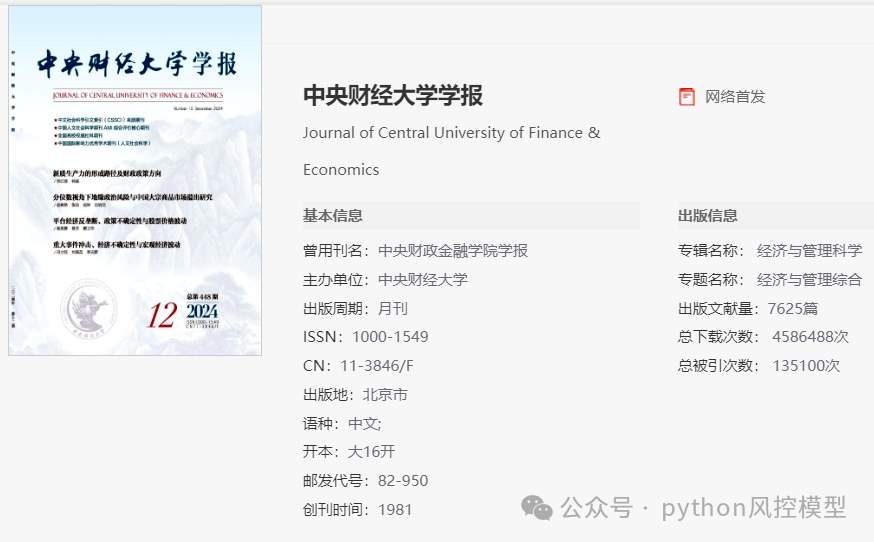Select the title 中央财经大学学报
The image size is (874, 542).
393,95
